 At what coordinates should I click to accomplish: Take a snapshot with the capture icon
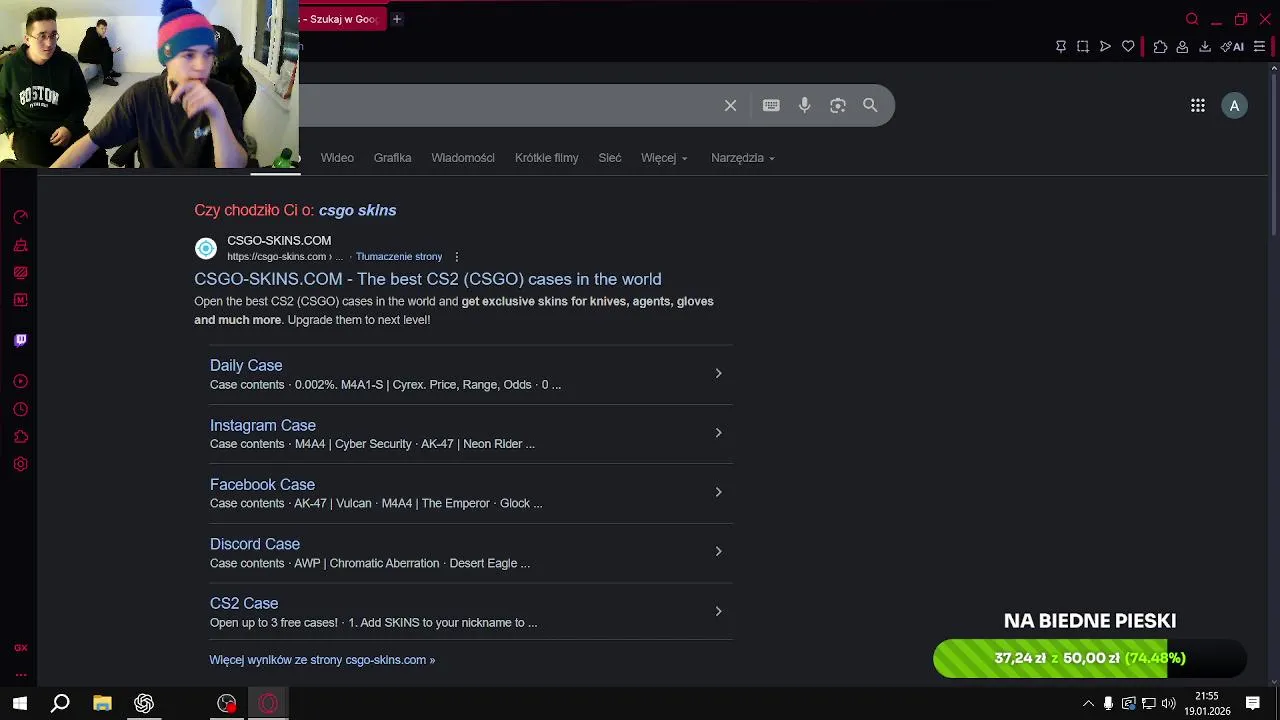(x=1083, y=47)
